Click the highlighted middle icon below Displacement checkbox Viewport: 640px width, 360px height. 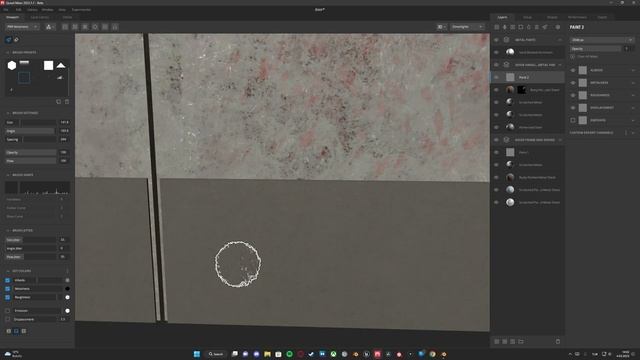pos(16,331)
